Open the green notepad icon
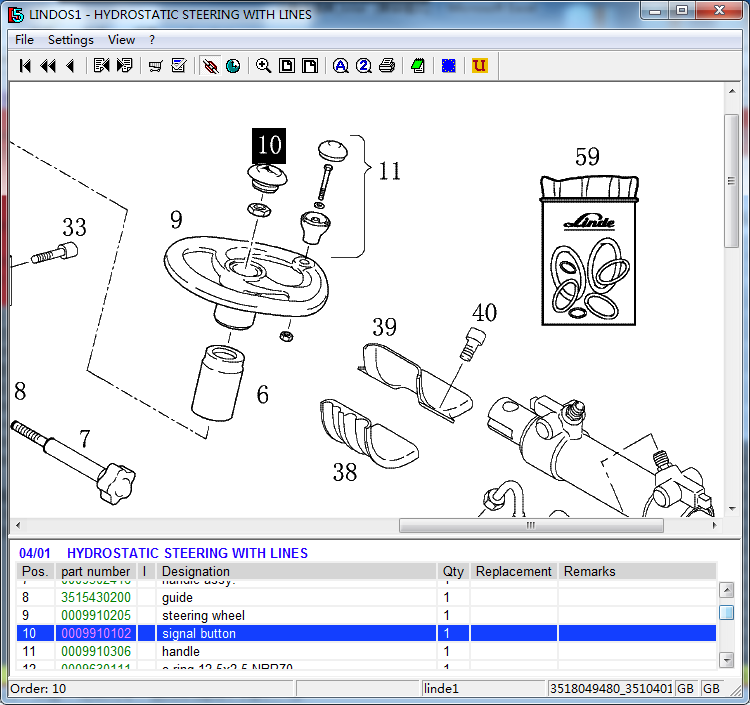This screenshot has height=705, width=750. point(418,66)
